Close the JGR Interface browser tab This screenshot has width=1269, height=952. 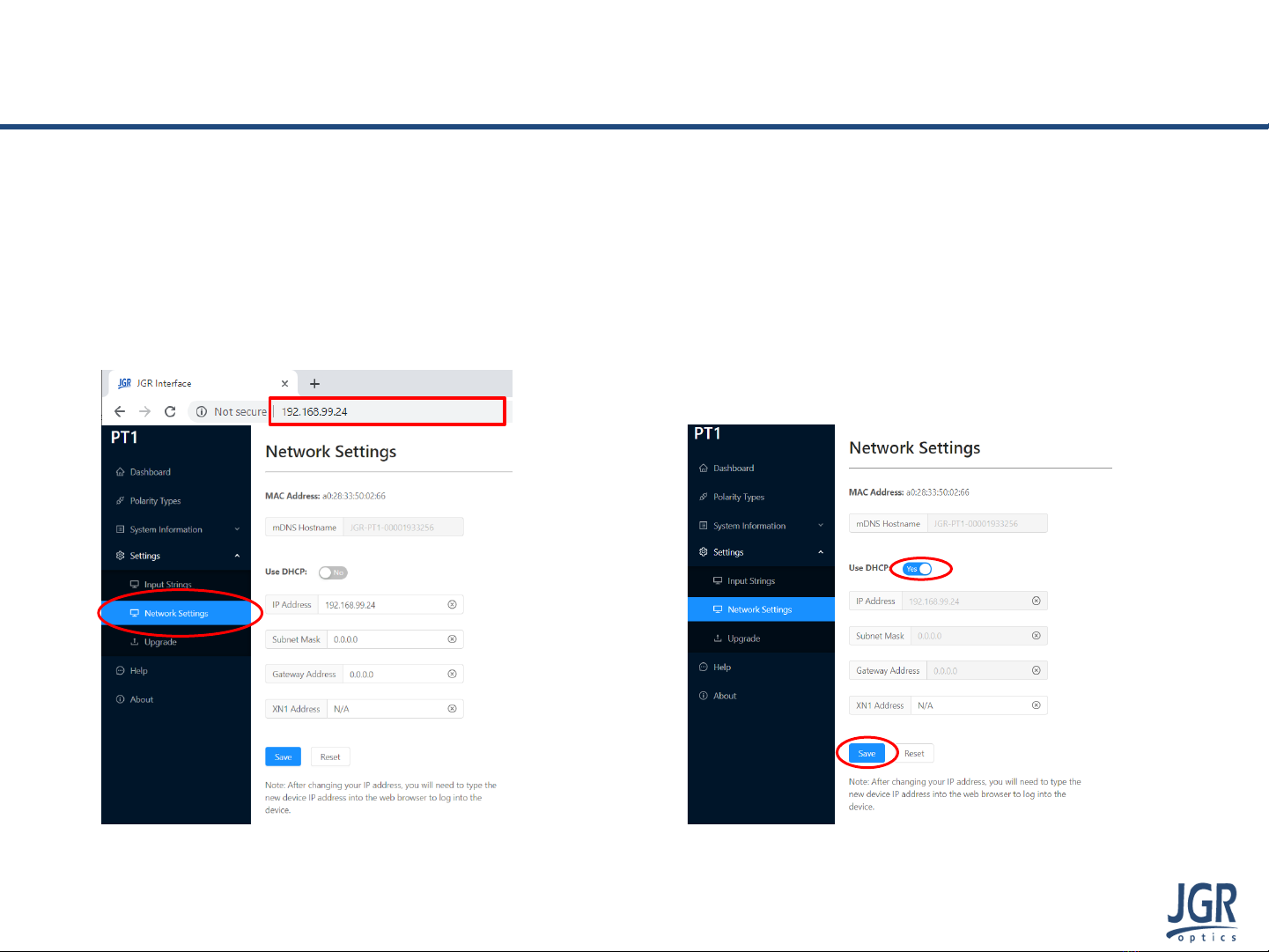tap(284, 384)
